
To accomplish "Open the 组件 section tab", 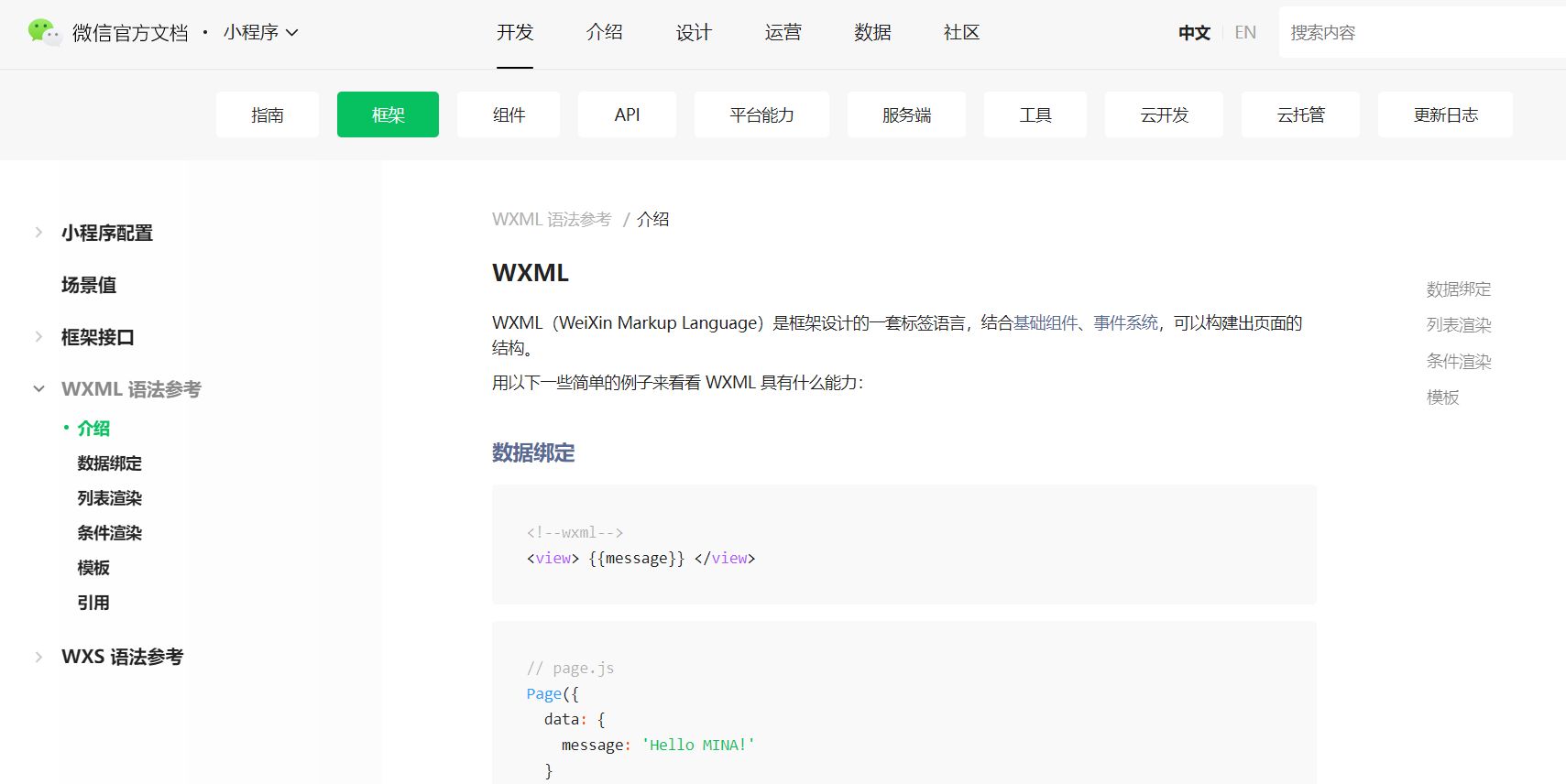I will 509,114.
